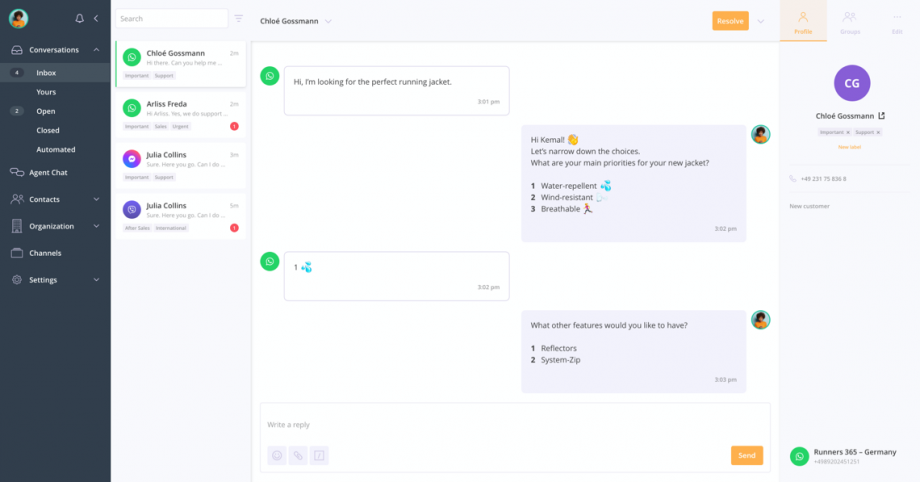920x482 pixels.
Task: Attach a file with the paperclip icon
Action: pyautogui.click(x=298, y=456)
